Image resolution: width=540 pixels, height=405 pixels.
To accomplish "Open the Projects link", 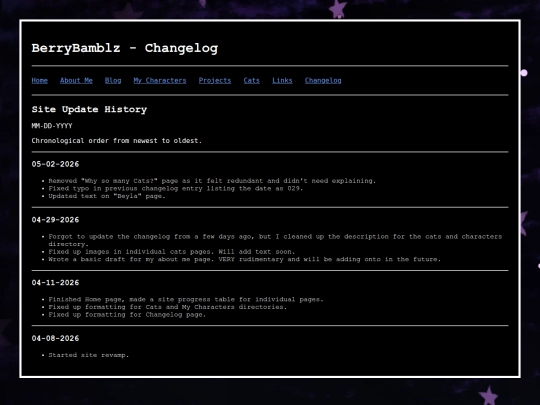I will [215, 81].
